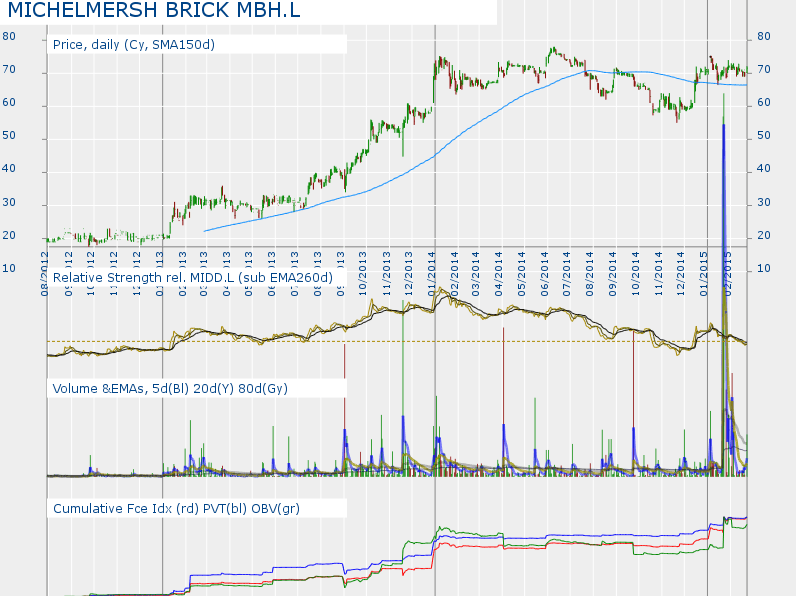Click the left axis value 60
796x596 pixels.
pyautogui.click(x=9, y=103)
